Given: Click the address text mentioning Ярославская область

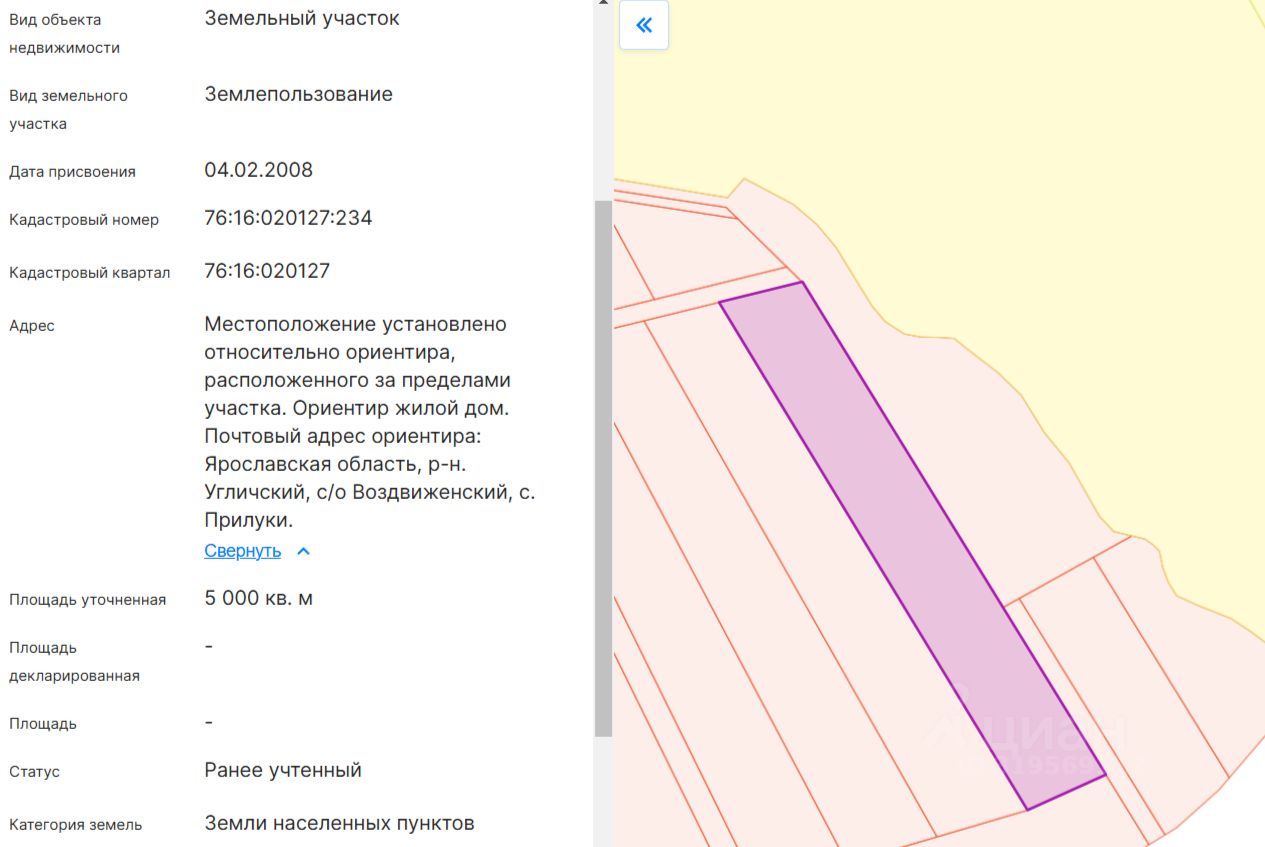Looking at the screenshot, I should [371, 422].
